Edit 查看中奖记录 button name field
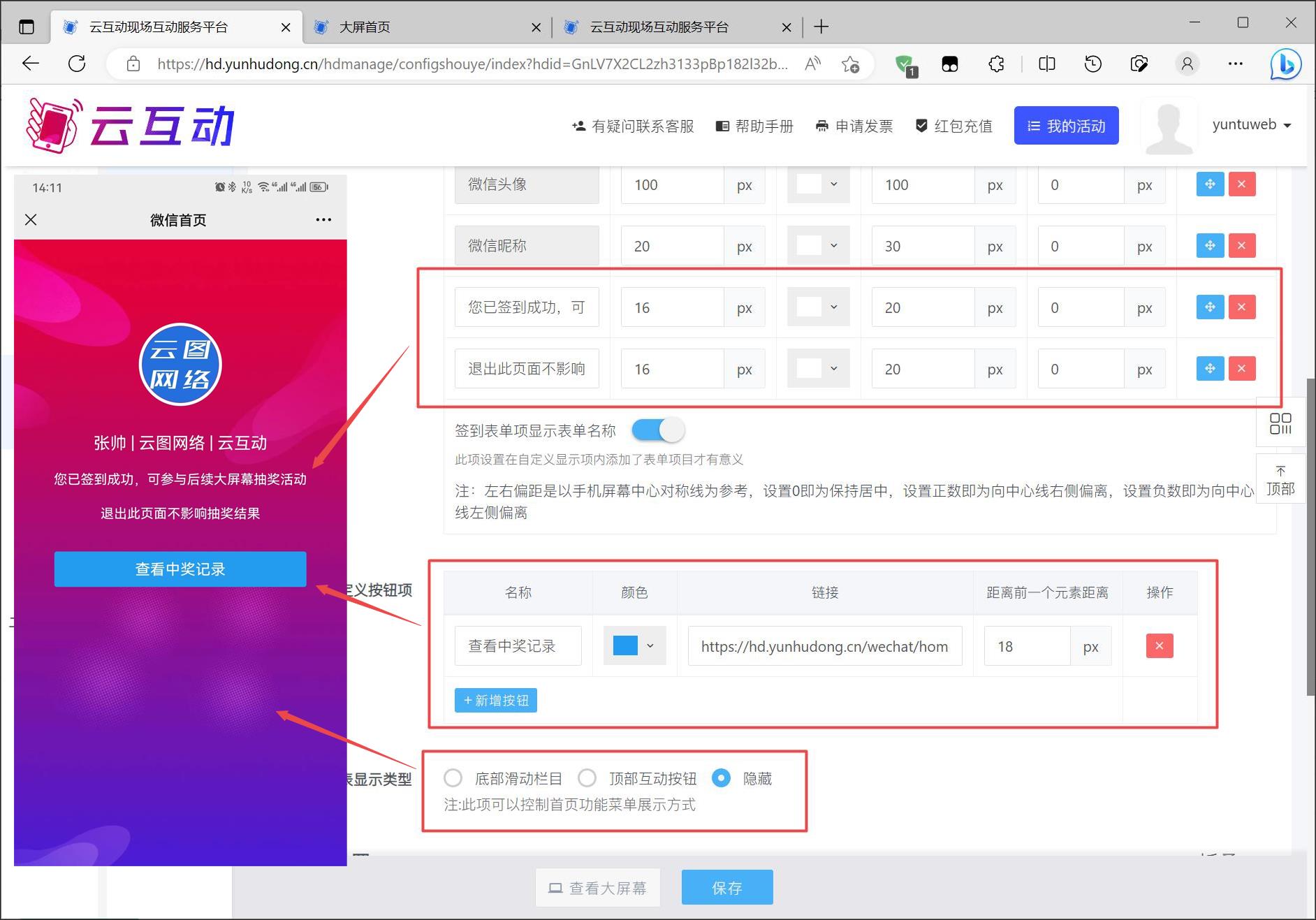The image size is (1316, 920). pos(518,646)
